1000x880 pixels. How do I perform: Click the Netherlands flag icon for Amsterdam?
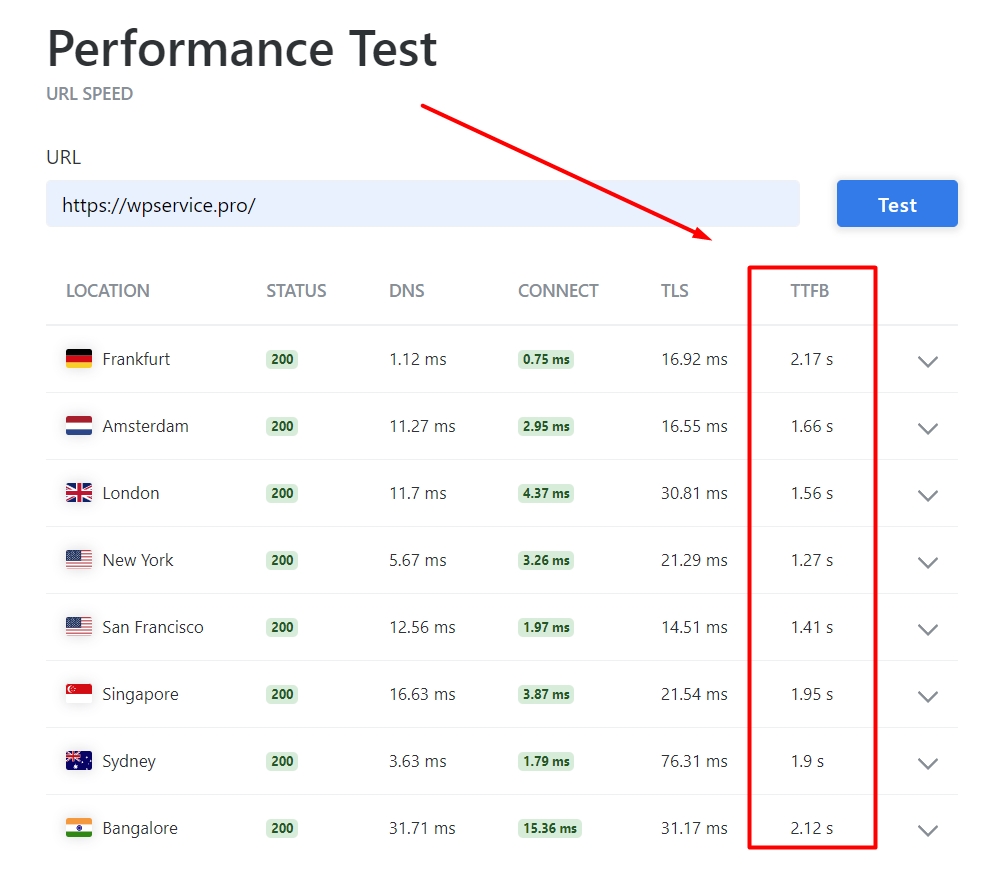coord(78,425)
